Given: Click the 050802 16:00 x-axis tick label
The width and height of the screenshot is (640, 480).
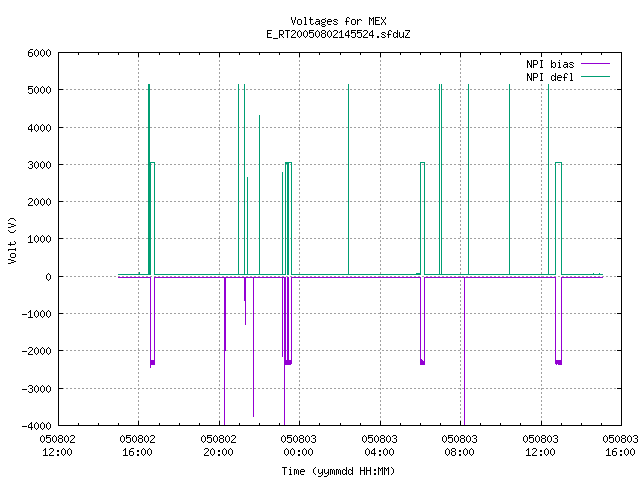Looking at the screenshot, I should (138, 445).
